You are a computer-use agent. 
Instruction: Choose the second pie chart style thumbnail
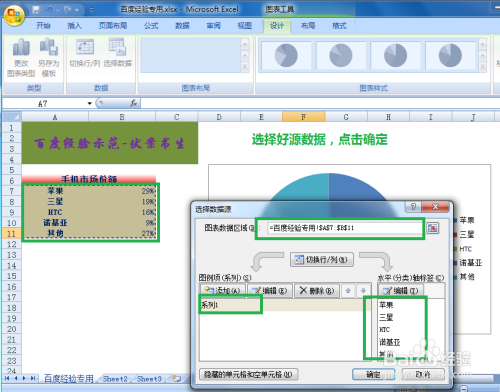(341, 55)
